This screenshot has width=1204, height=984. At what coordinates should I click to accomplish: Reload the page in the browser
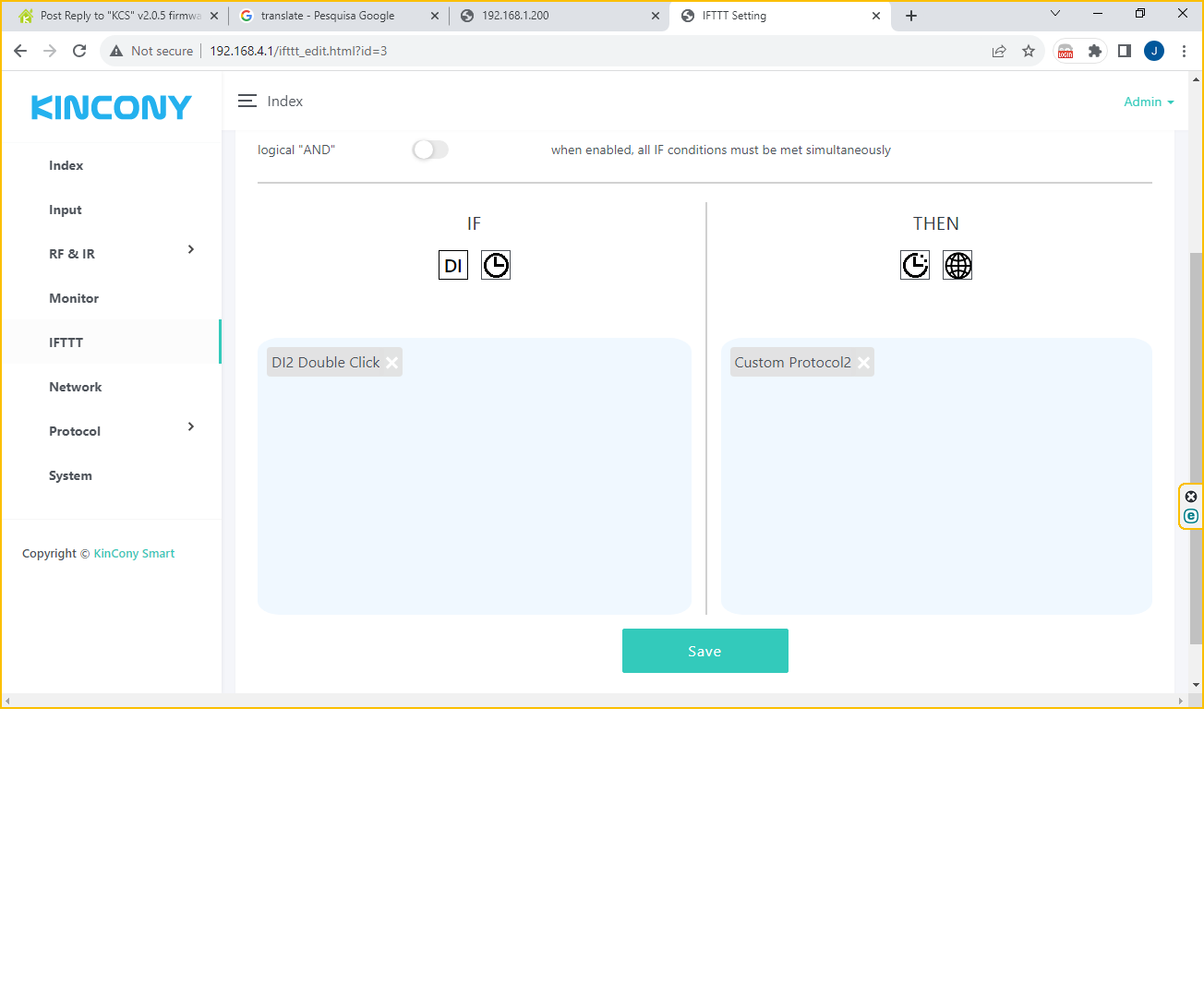79,52
